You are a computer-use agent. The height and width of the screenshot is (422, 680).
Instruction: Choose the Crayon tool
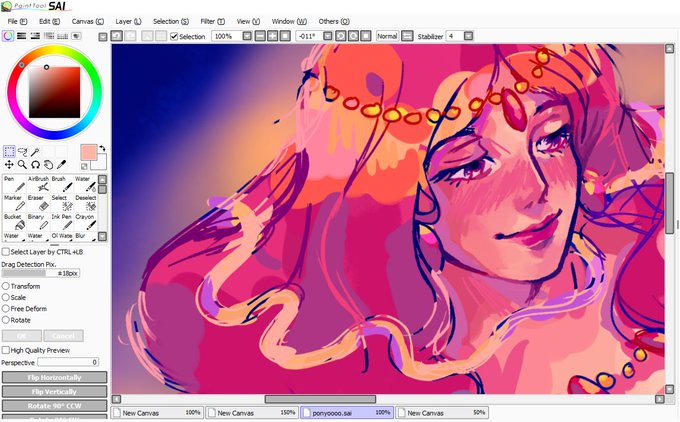coord(86,222)
